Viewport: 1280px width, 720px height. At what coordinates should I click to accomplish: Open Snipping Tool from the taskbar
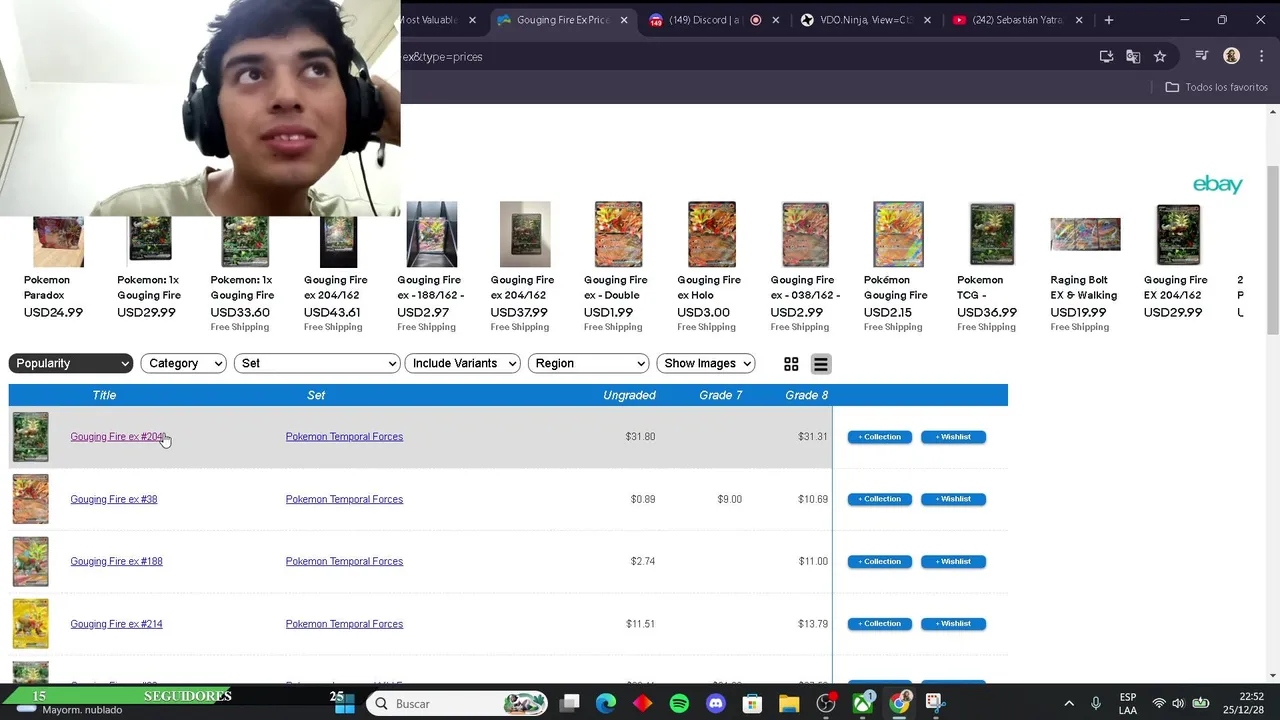pyautogui.click(x=934, y=704)
